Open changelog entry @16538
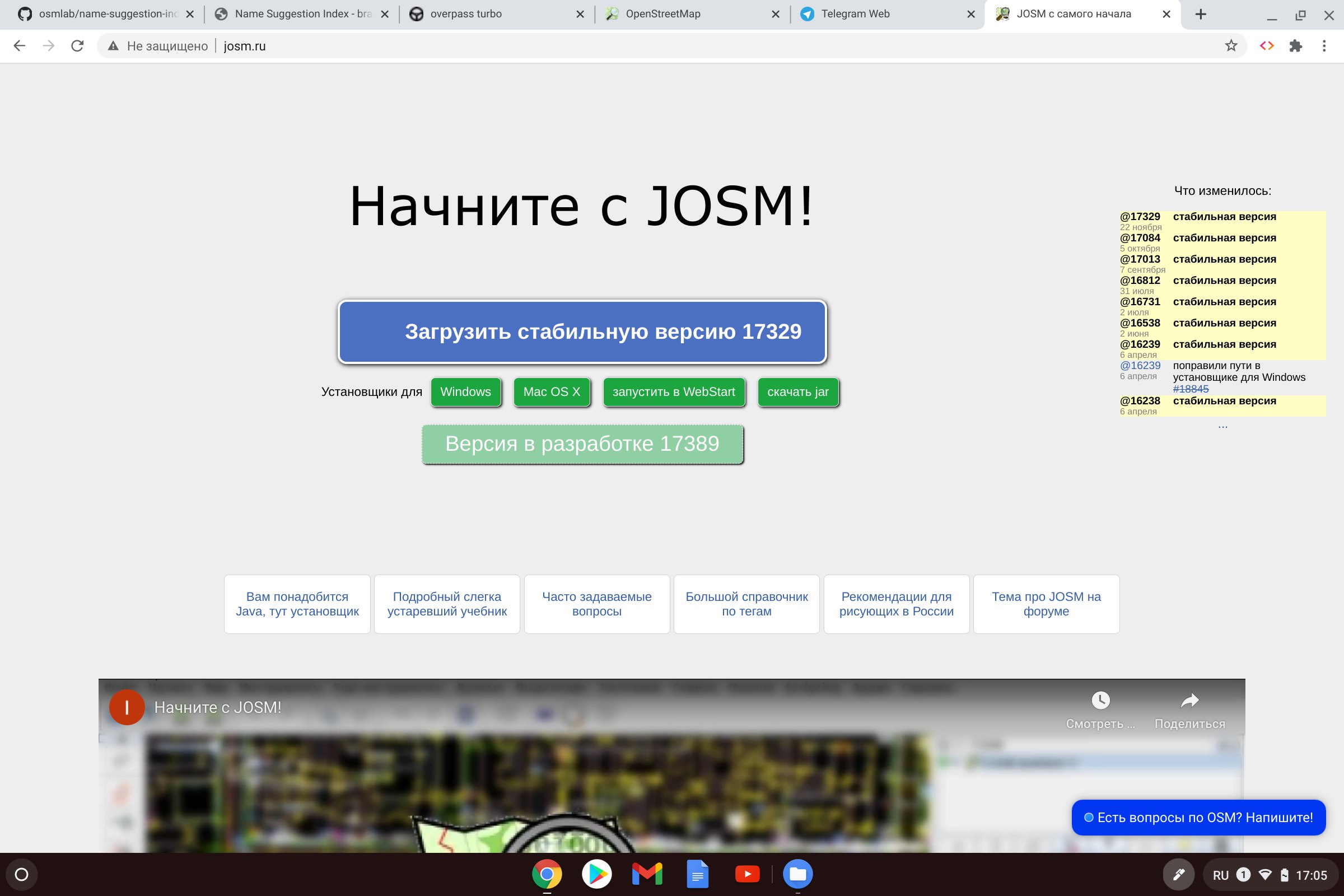 tap(1140, 323)
